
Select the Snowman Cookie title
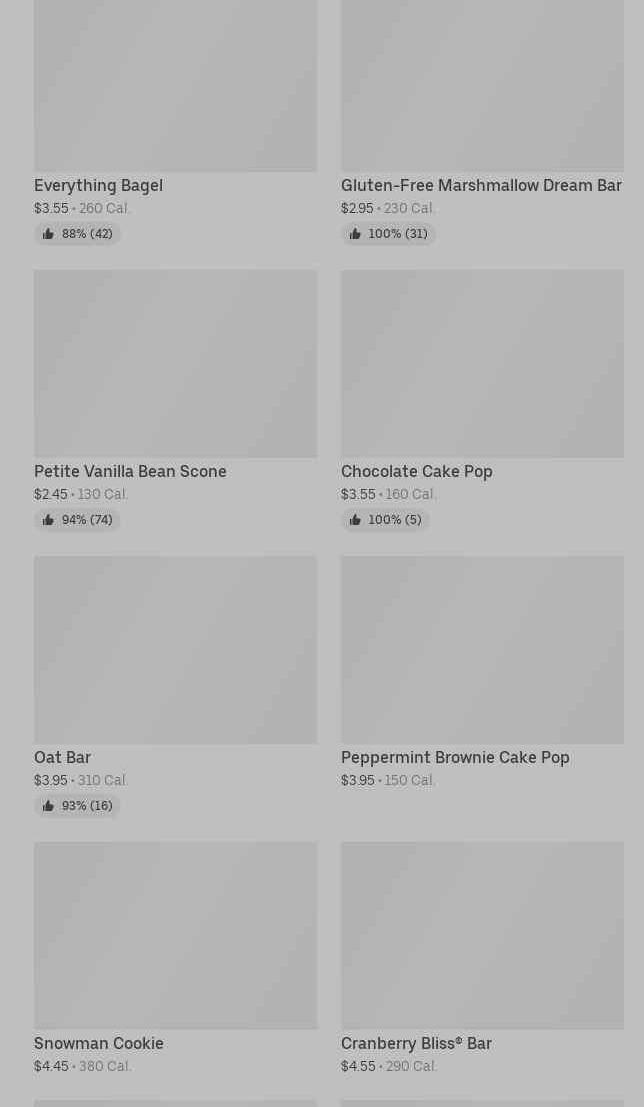(x=98, y=1043)
